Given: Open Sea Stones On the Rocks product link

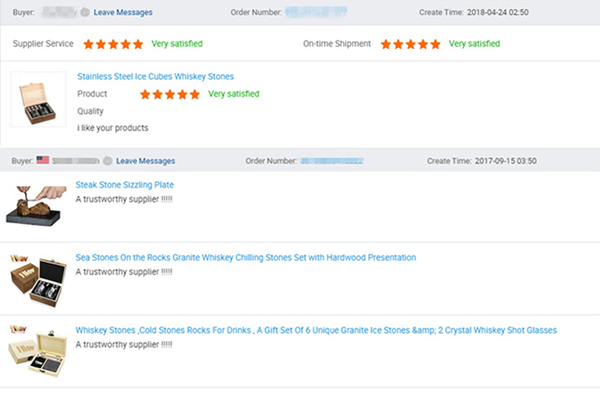Looking at the screenshot, I should tap(246, 257).
